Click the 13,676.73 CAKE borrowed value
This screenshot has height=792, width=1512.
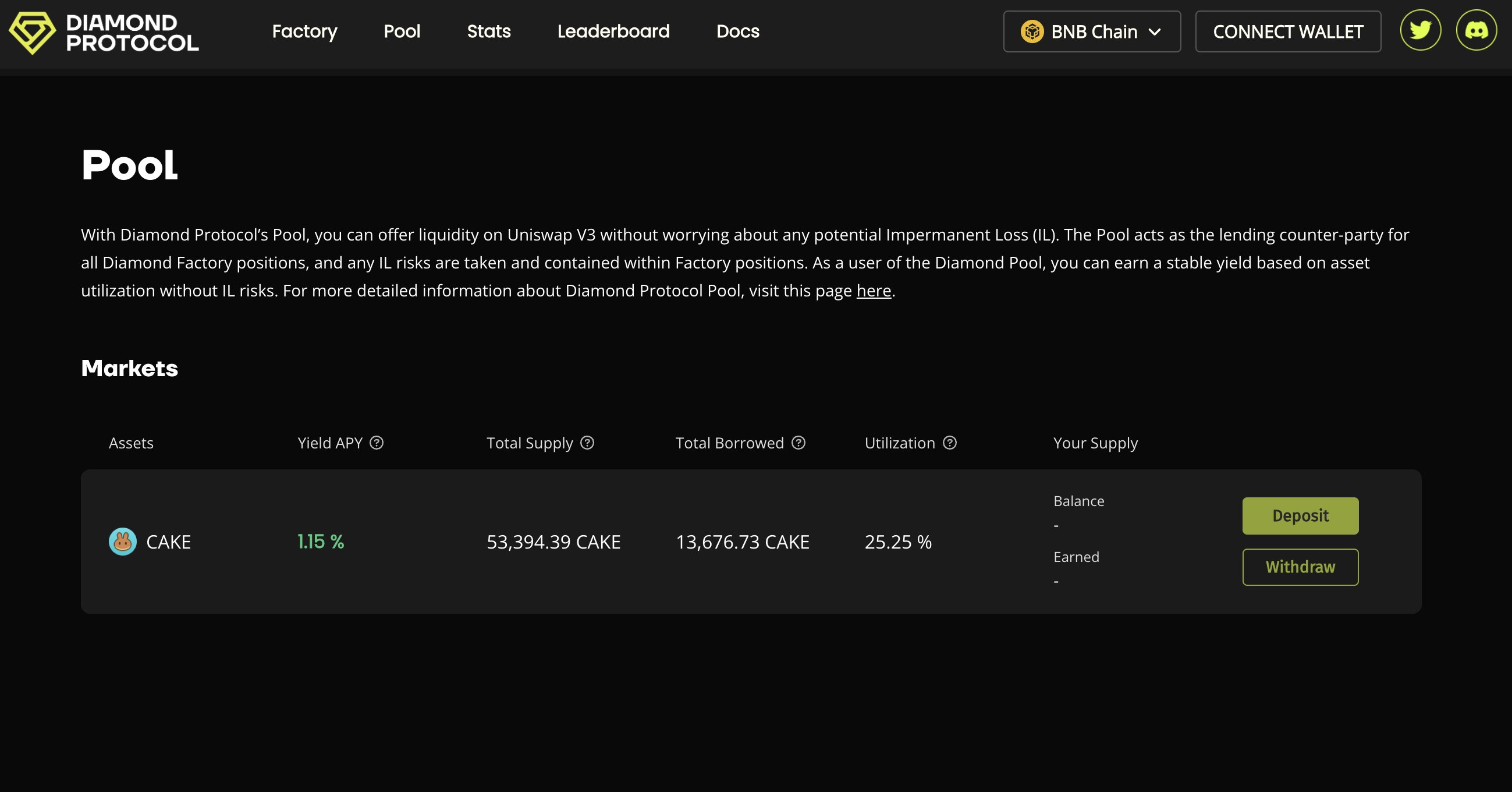point(743,541)
